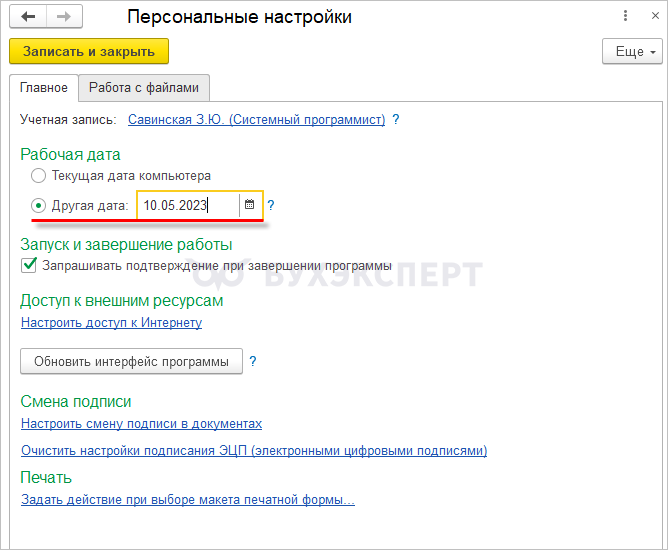The image size is (668, 550).
Task: Switch to the Главное tab
Action: (44, 88)
